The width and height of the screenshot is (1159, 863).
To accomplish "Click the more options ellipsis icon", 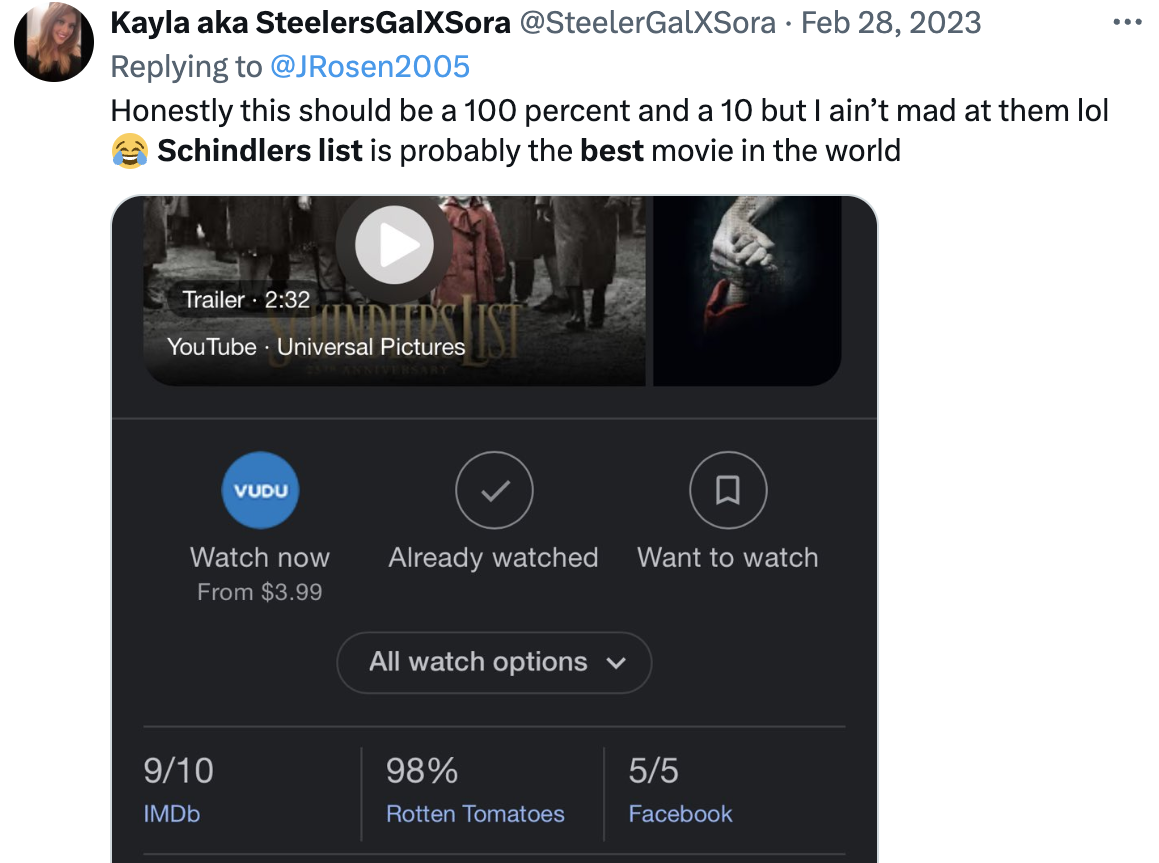I will coord(1125,22).
